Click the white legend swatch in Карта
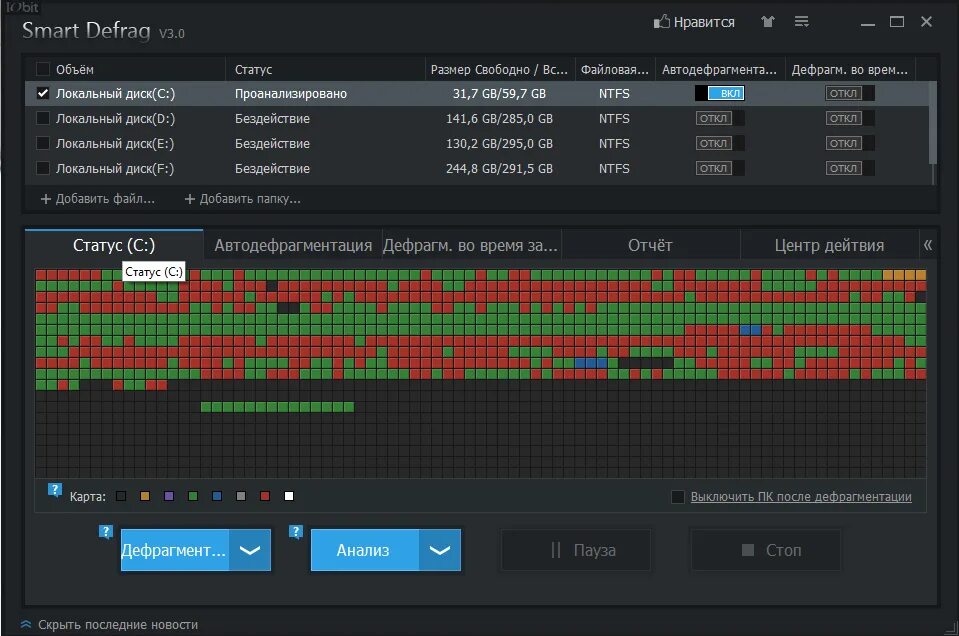 (x=289, y=496)
